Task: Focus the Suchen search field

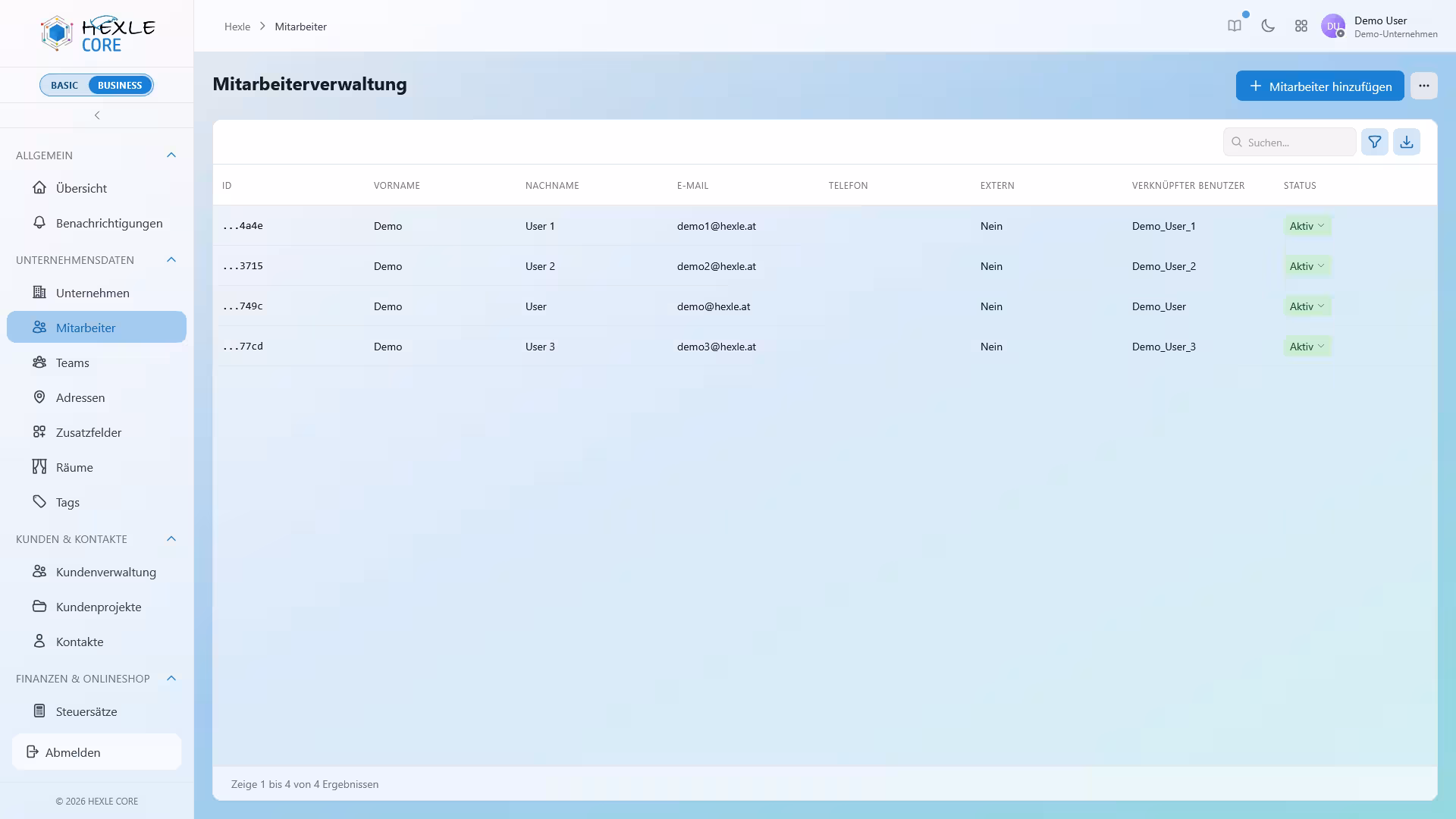Action: point(1289,142)
